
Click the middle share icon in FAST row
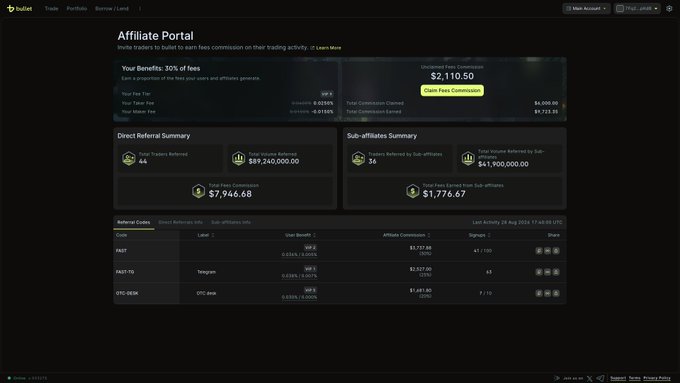[x=547, y=251]
